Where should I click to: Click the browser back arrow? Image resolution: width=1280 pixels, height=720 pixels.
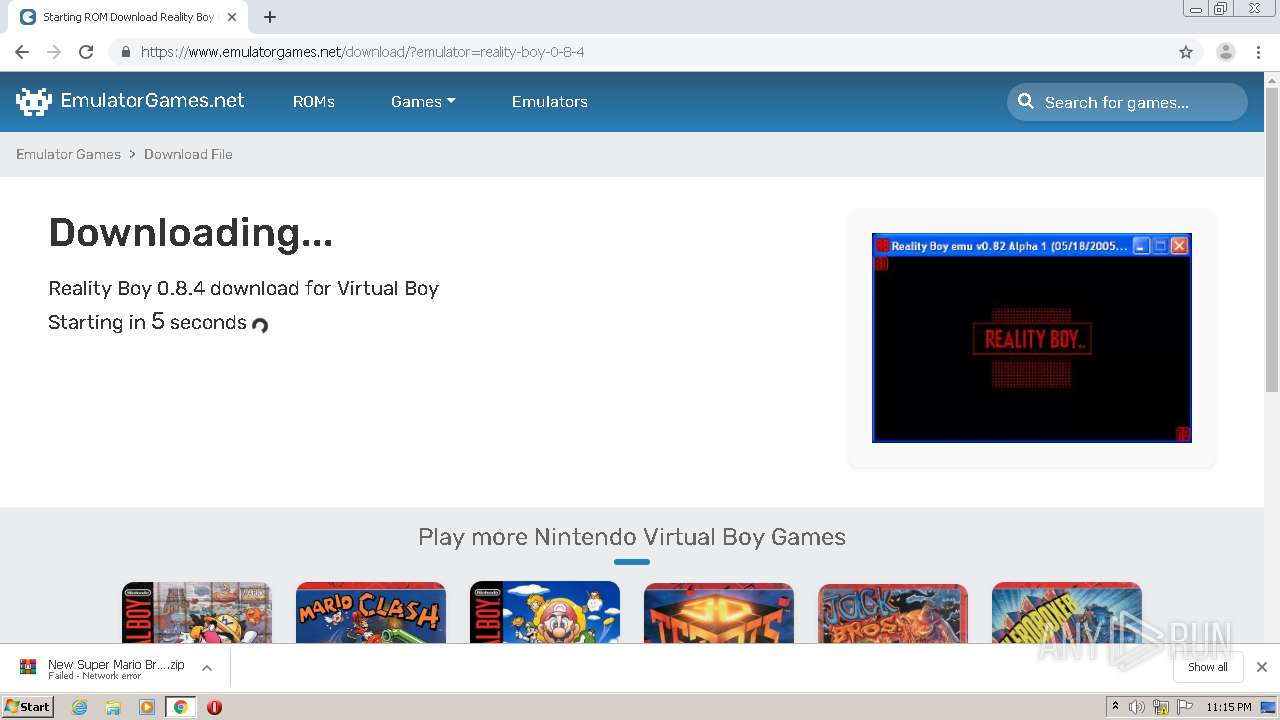pos(22,52)
